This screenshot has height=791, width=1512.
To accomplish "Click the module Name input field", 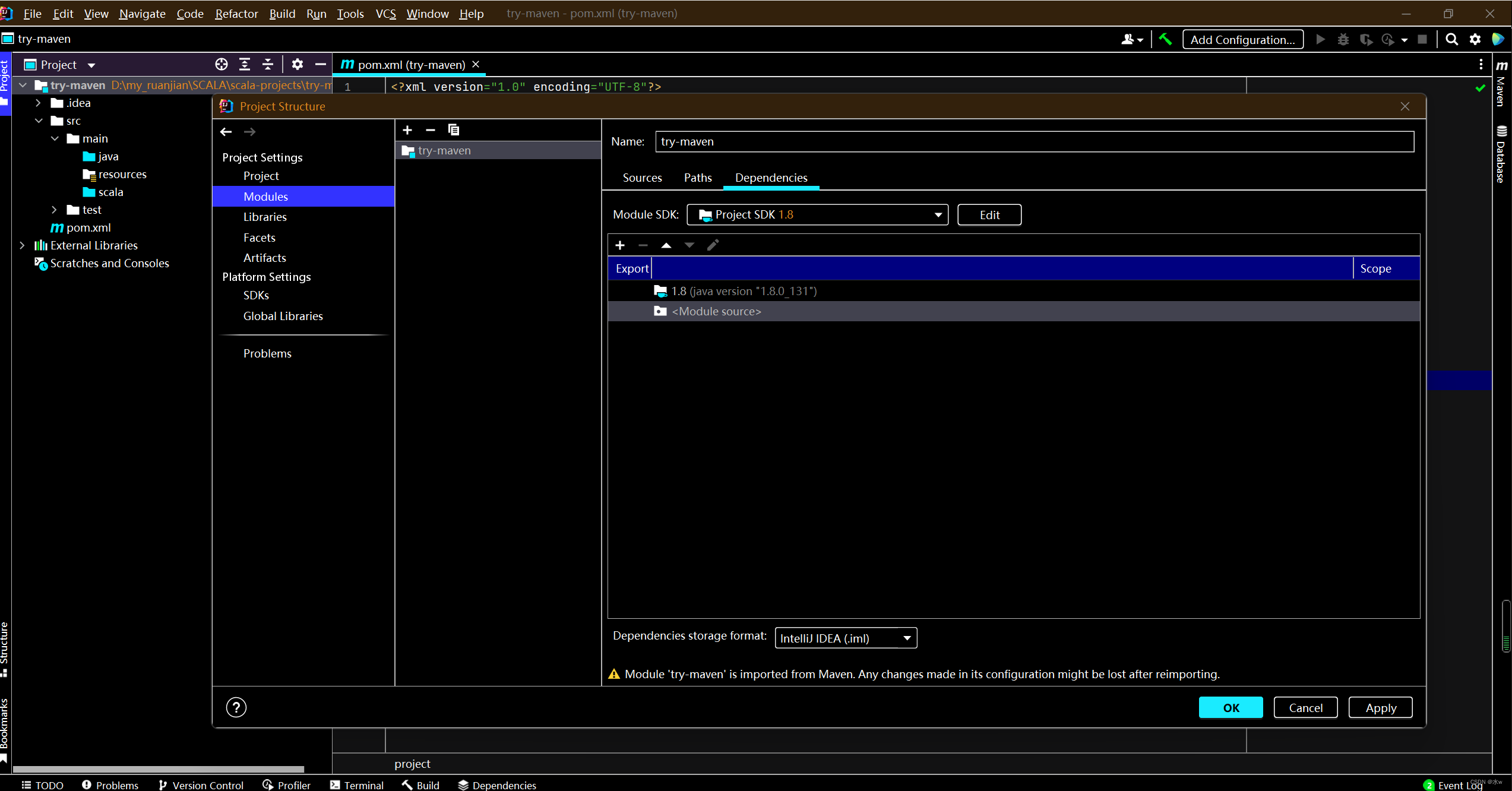I will pos(1034,141).
